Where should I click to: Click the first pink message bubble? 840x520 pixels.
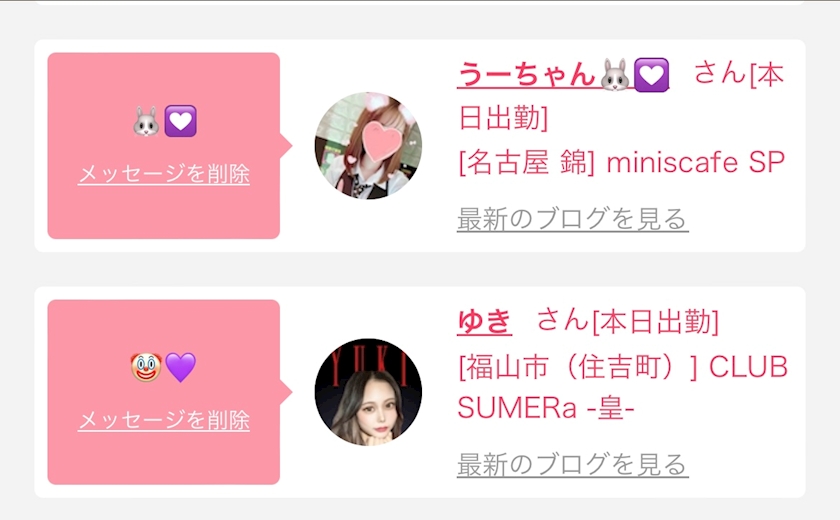click(x=164, y=145)
